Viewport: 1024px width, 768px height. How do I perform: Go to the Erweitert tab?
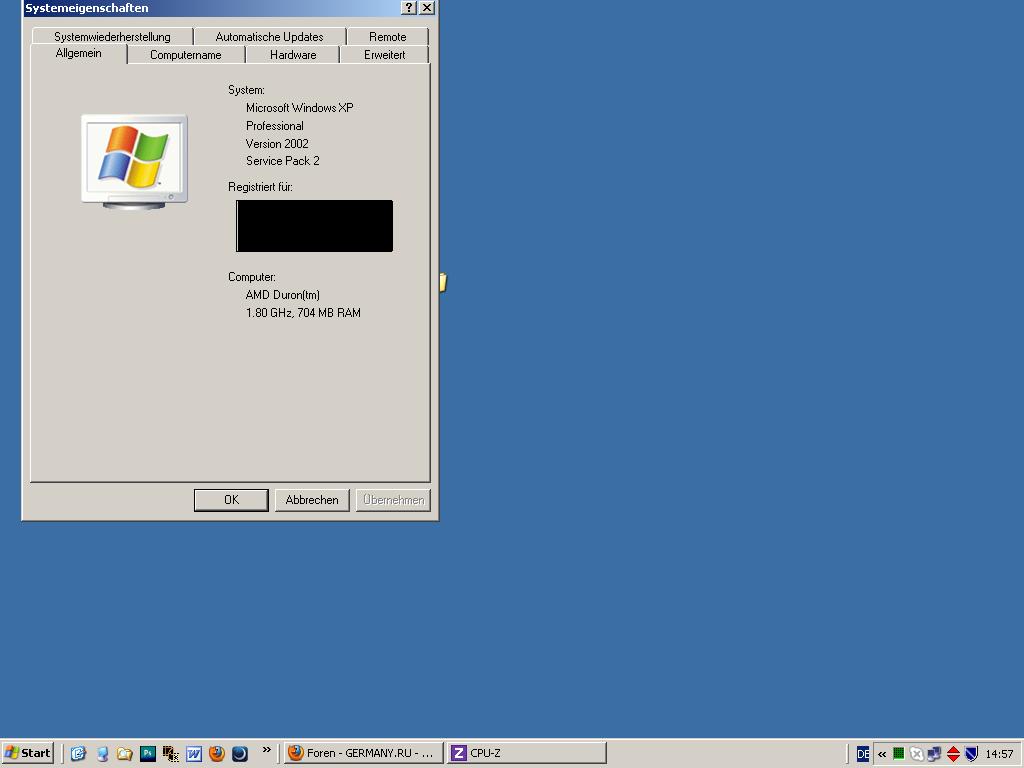coord(385,55)
